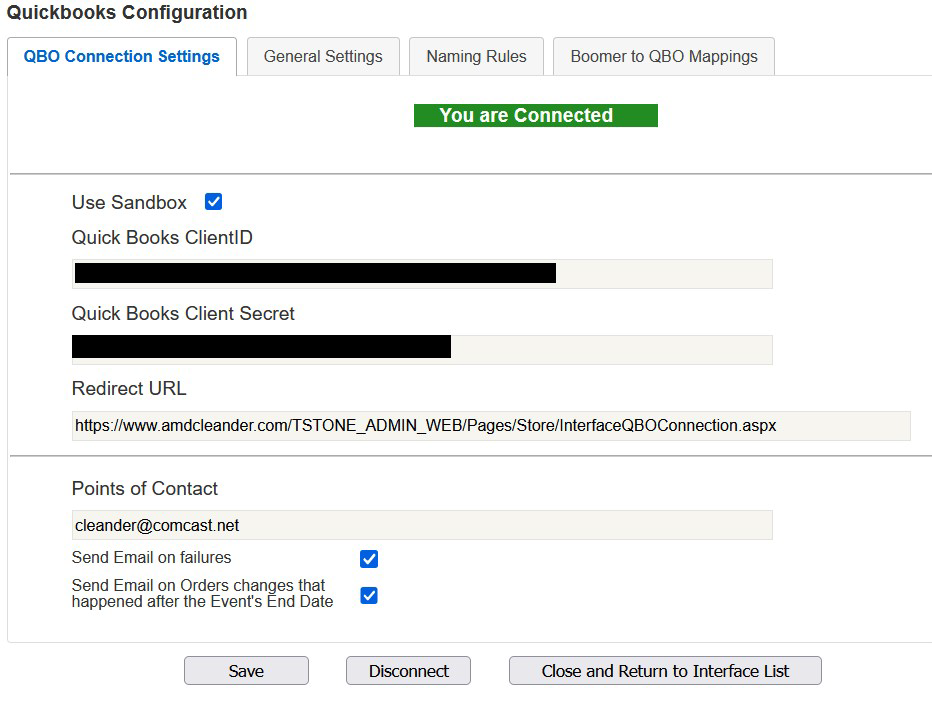Click the Redirect URL label

pyautogui.click(x=129, y=388)
